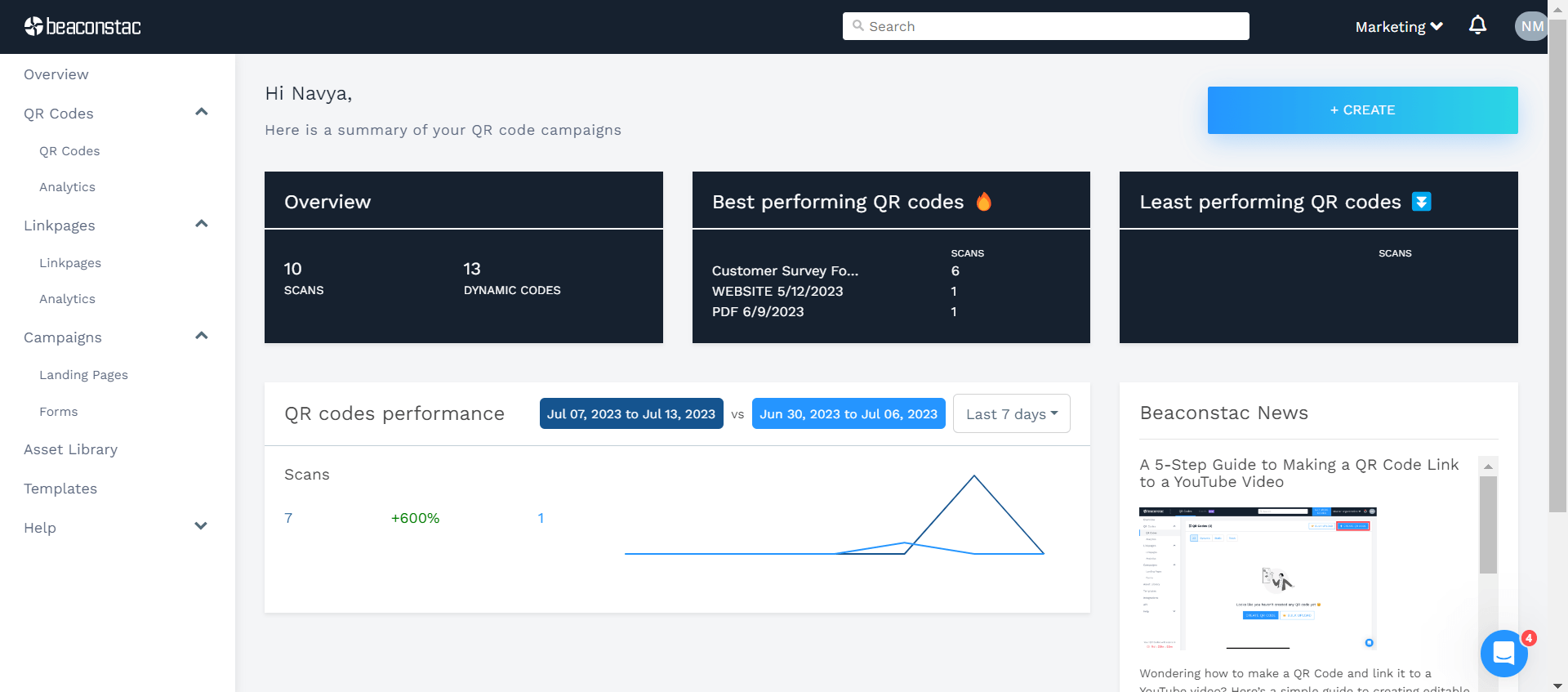The image size is (1568, 692).
Task: Open the chat support widget
Action: tap(1503, 653)
